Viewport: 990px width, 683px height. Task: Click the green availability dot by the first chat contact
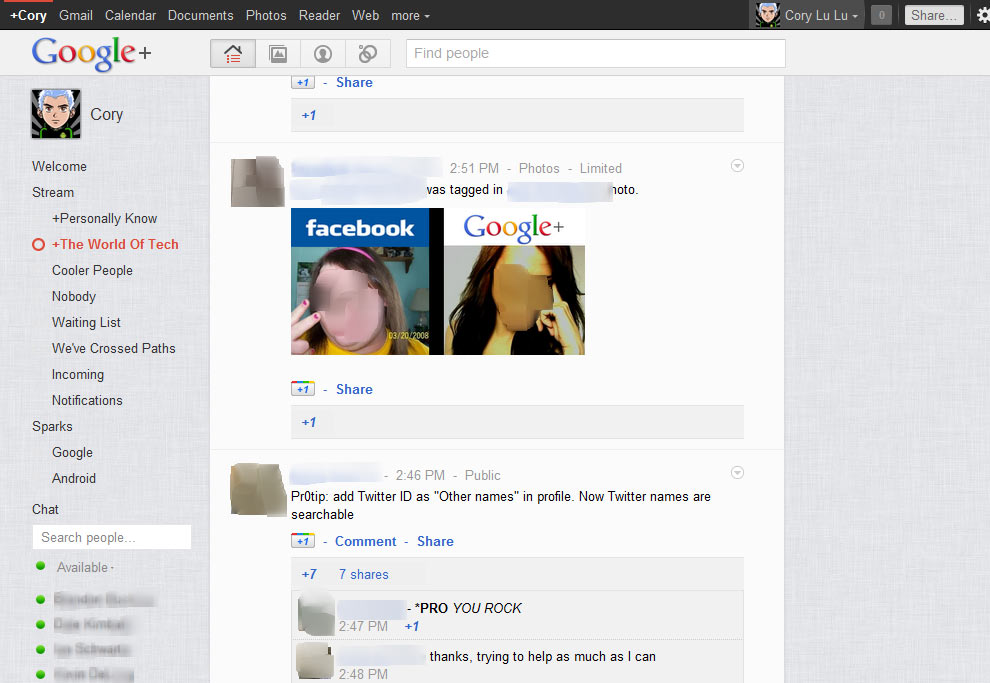point(39,599)
